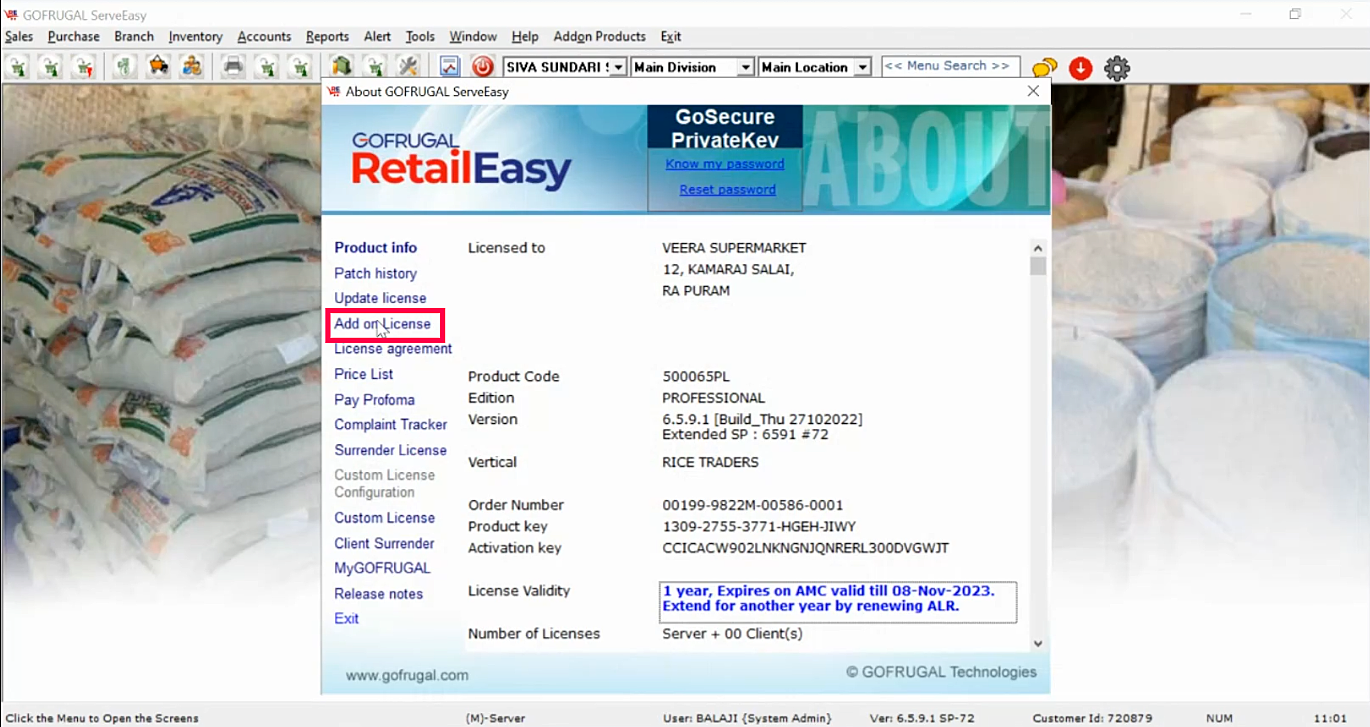This screenshot has width=1370, height=727.
Task: Open the Complaint Tracker link
Action: click(x=391, y=425)
